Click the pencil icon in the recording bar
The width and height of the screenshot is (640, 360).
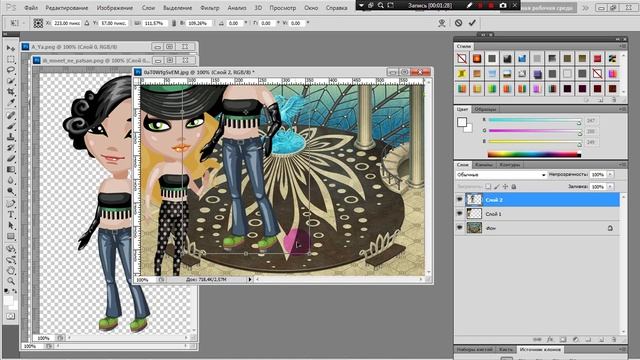click(469, 5)
